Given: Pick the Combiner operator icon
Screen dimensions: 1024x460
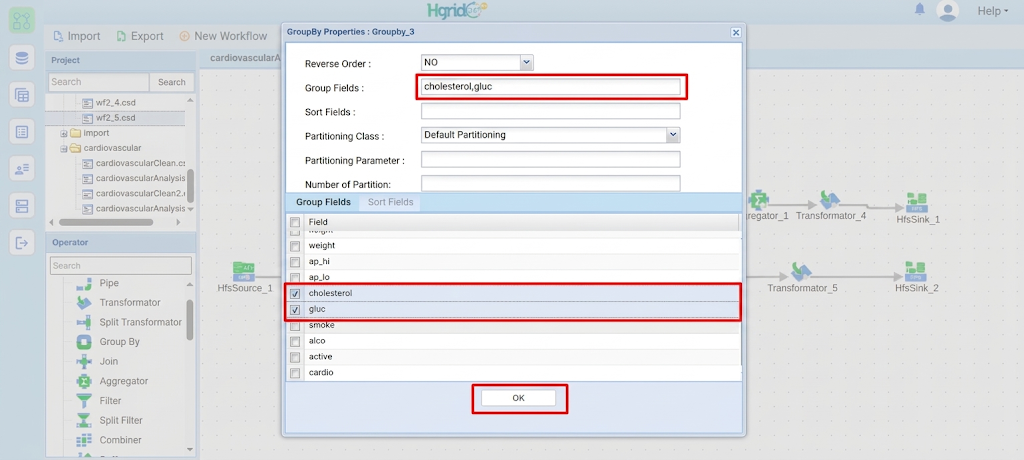Looking at the screenshot, I should click(84, 440).
